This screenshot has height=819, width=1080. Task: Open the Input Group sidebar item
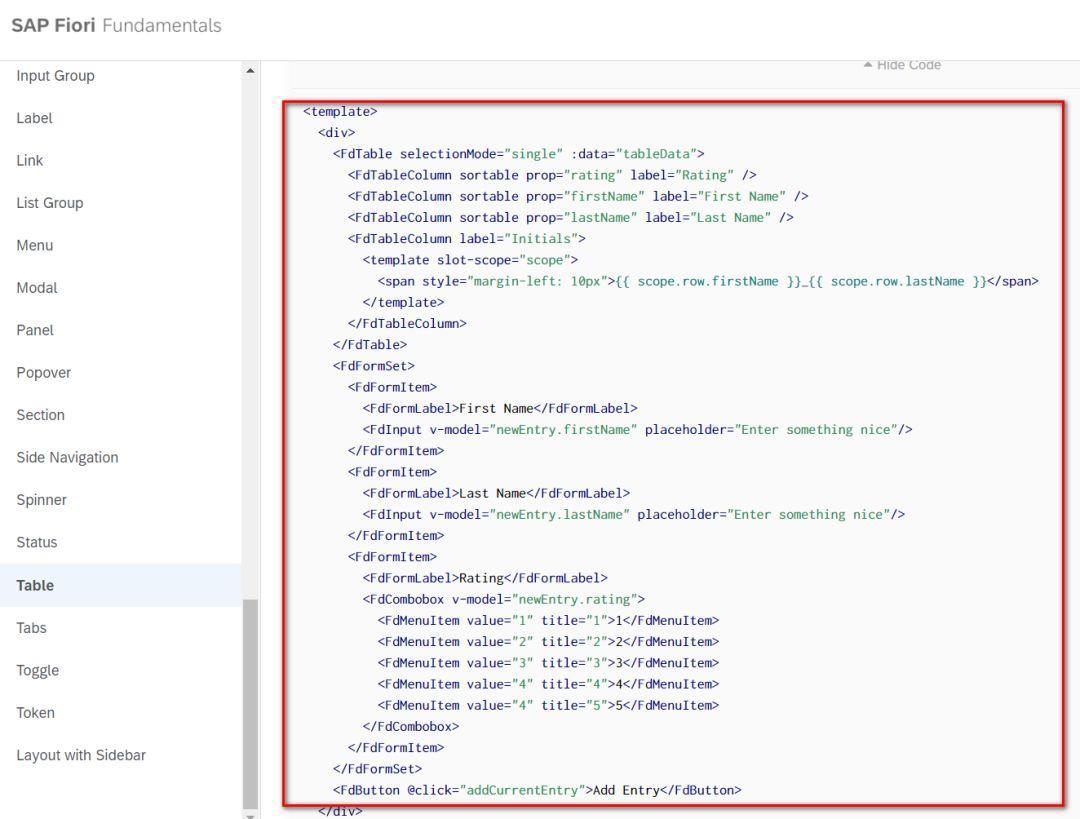point(55,76)
